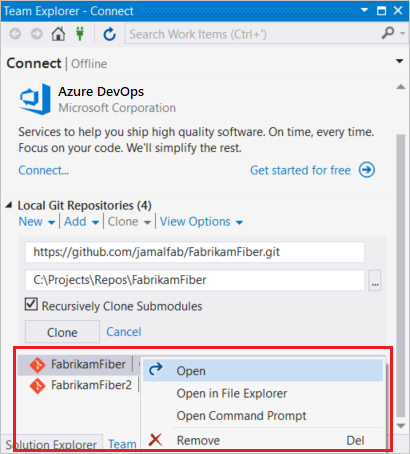The image size is (410, 454).
Task: Browse for folder with ellipsis button
Action: 375,280
